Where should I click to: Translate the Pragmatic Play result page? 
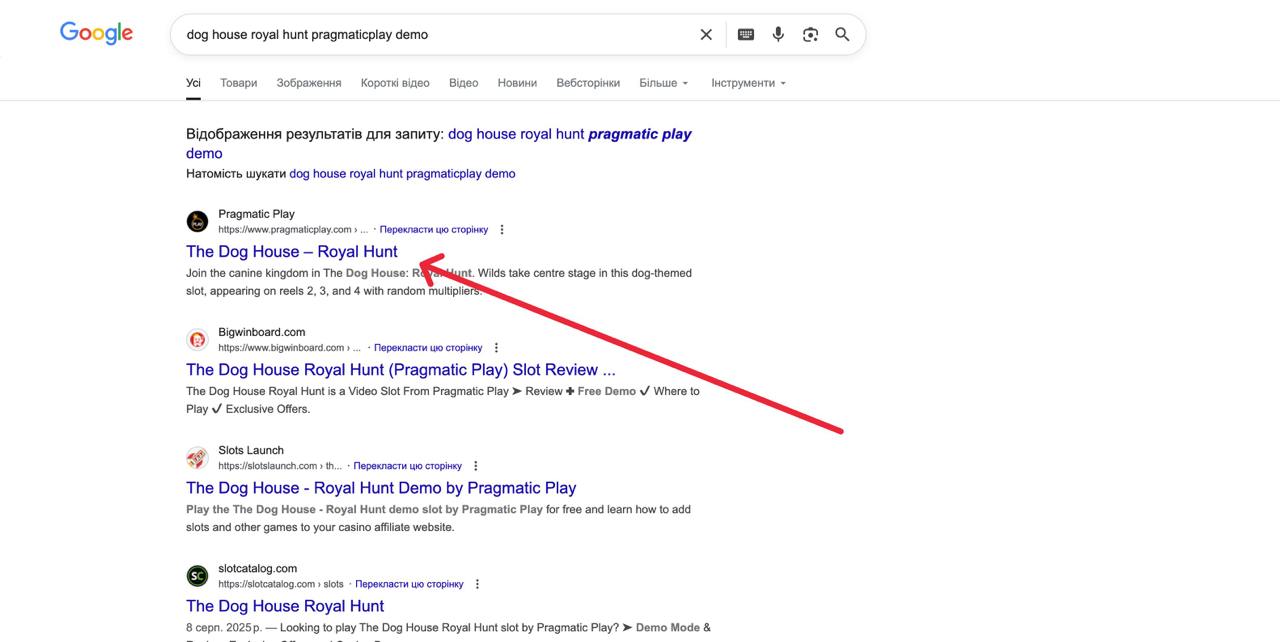tap(434, 230)
